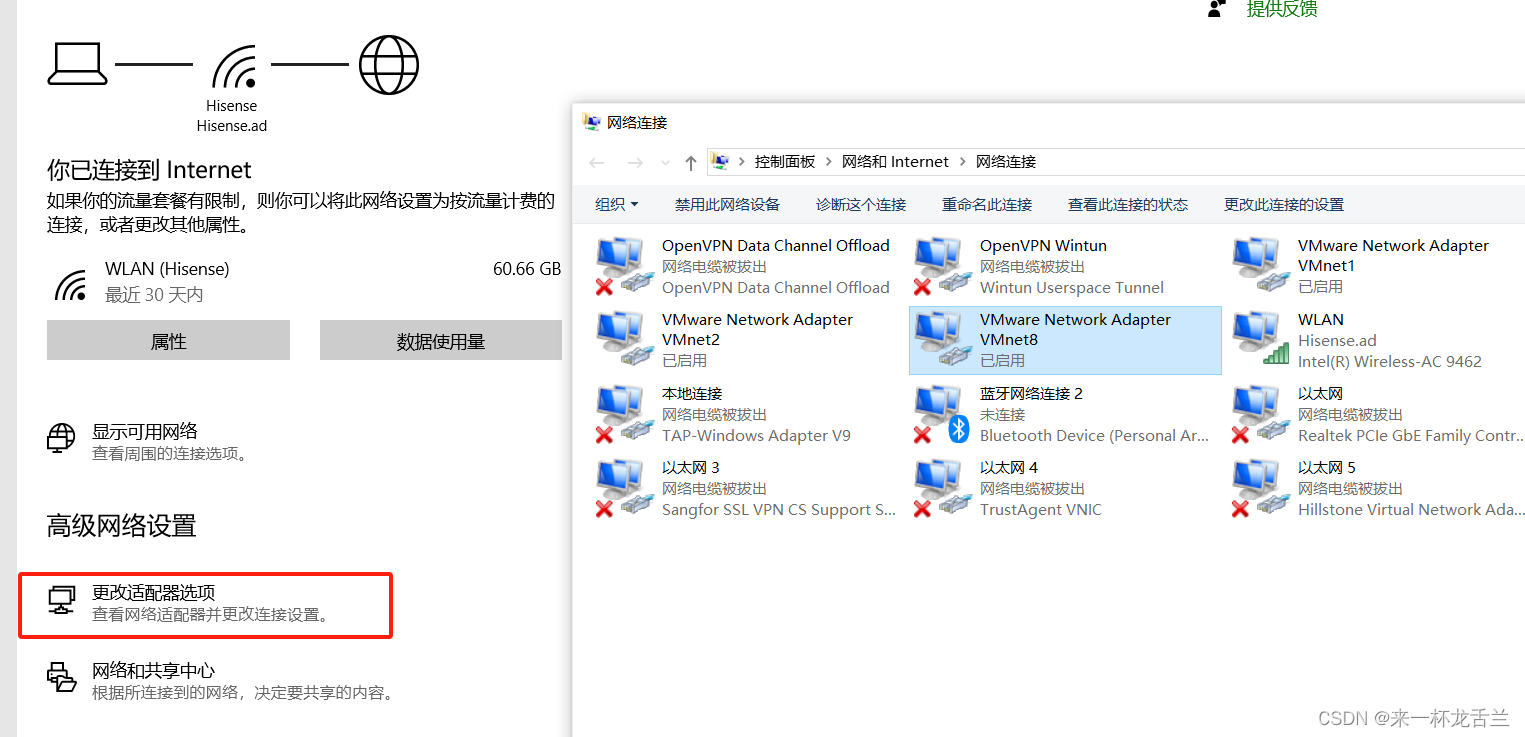Click the globe icon beside 显示可用网络

pos(62,439)
